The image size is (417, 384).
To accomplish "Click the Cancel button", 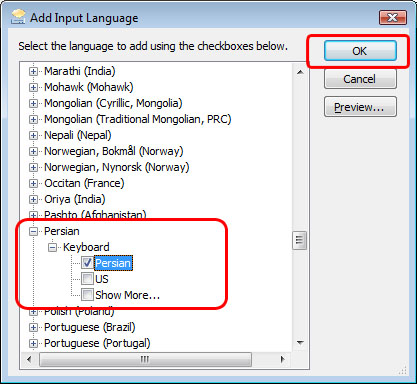I will 360,79.
